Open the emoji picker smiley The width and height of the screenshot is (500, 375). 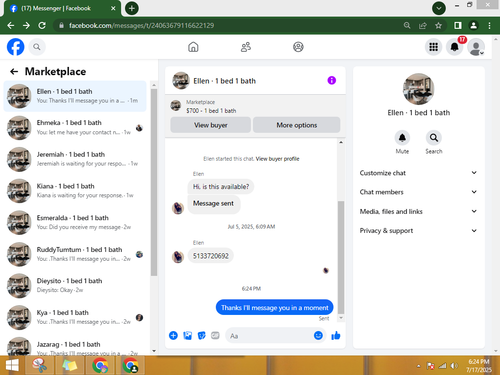[x=318, y=335]
